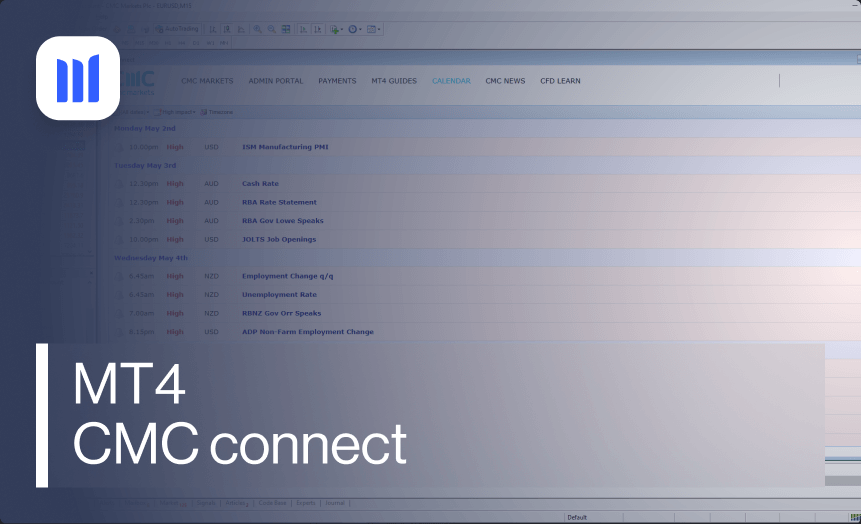Screen dimensions: 861x524
Task: Select the W1 timeframe button
Action: [210, 43]
